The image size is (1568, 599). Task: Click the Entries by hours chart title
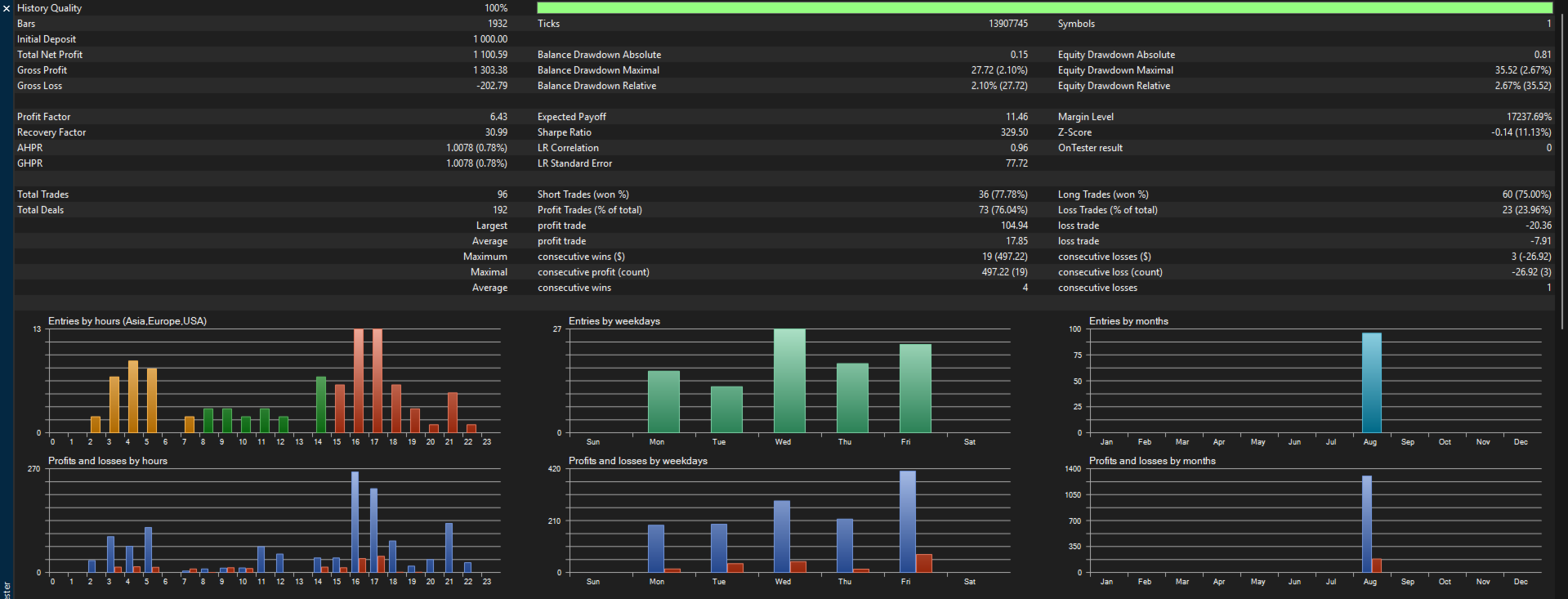point(127,321)
